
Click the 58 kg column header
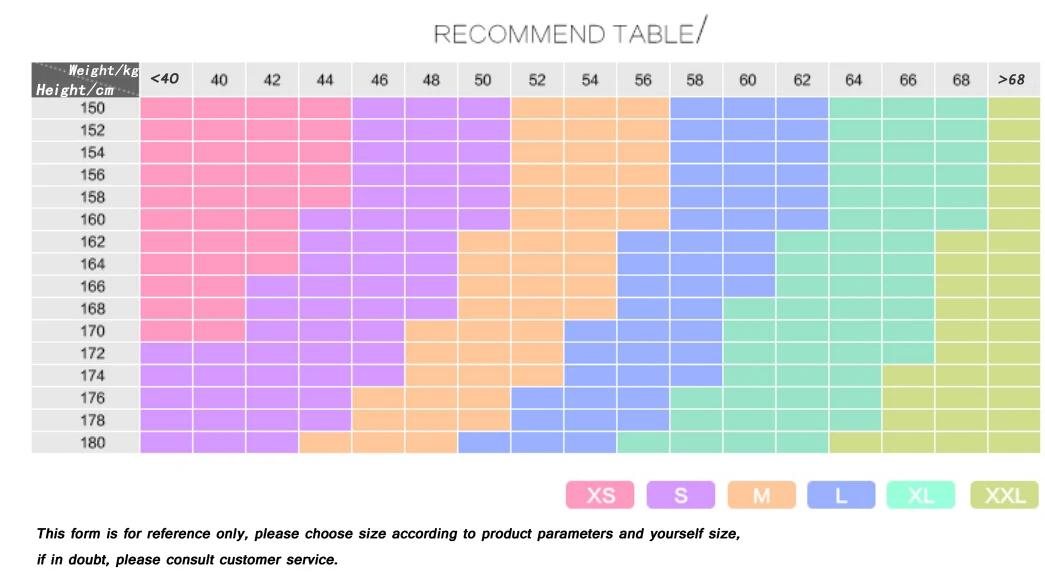[x=696, y=80]
